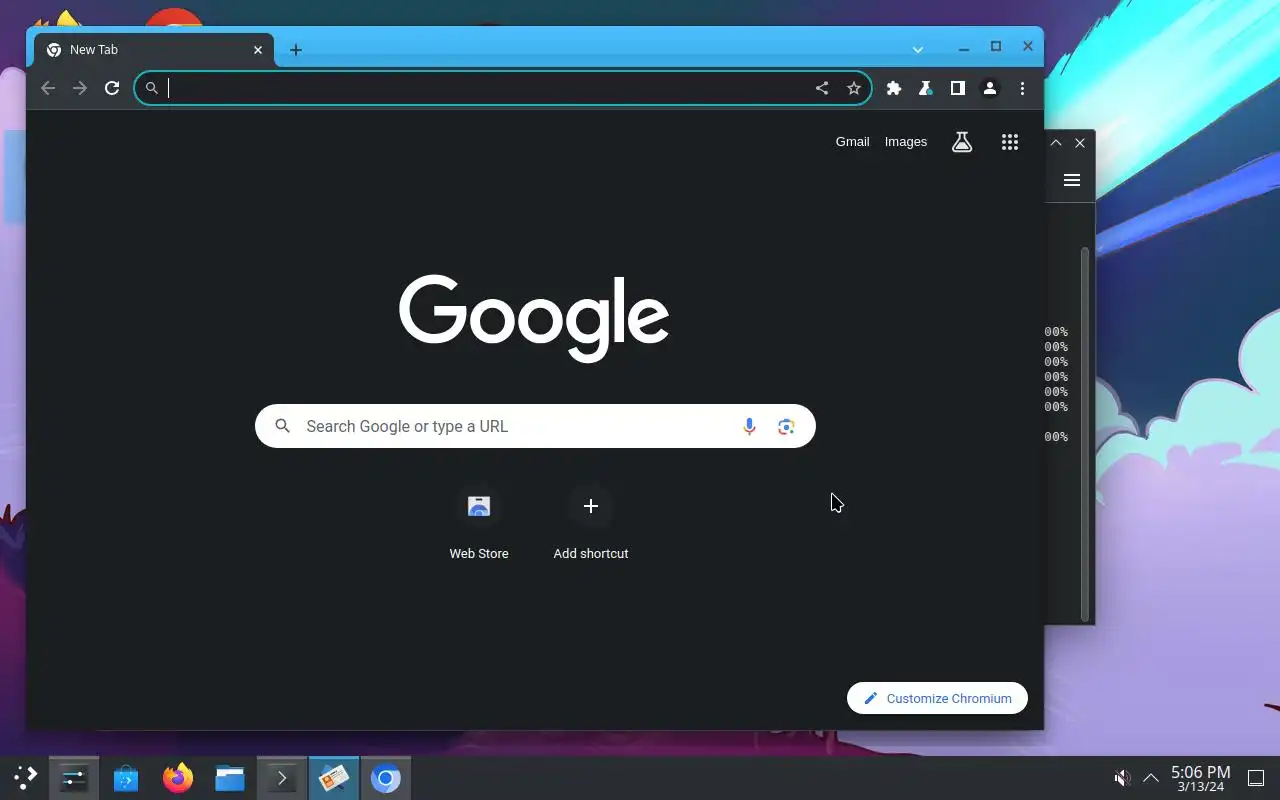Reload the page in Chromium

[x=112, y=88]
